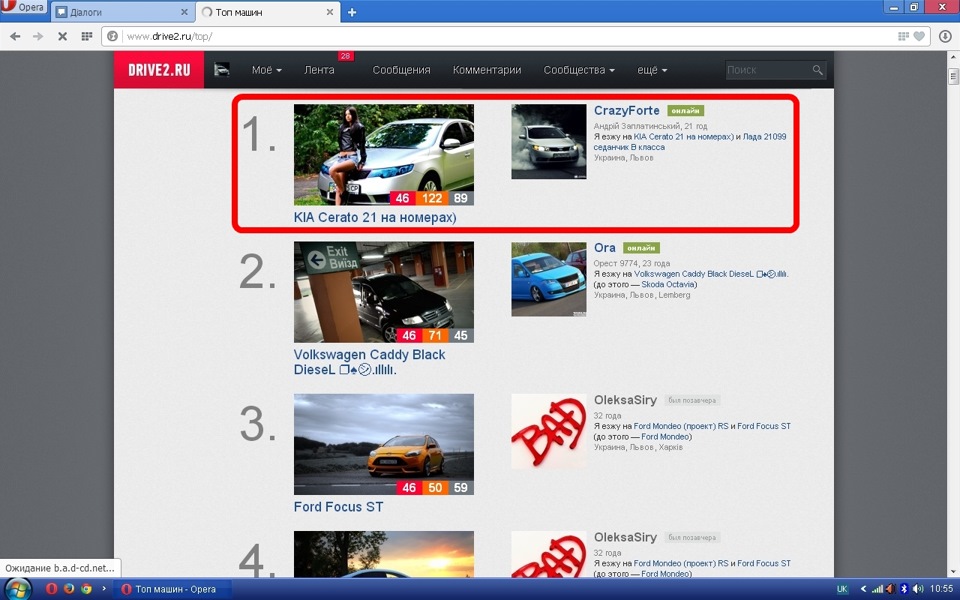
Task: Click the red 28 notification badge
Action: 345,56
